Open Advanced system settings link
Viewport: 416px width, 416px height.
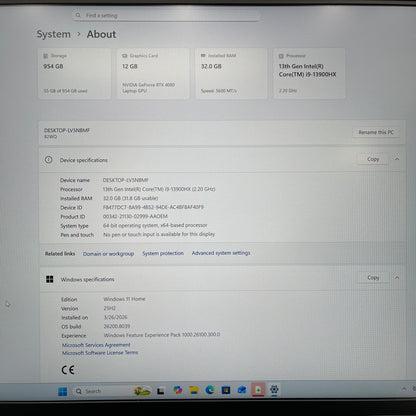pos(221,253)
